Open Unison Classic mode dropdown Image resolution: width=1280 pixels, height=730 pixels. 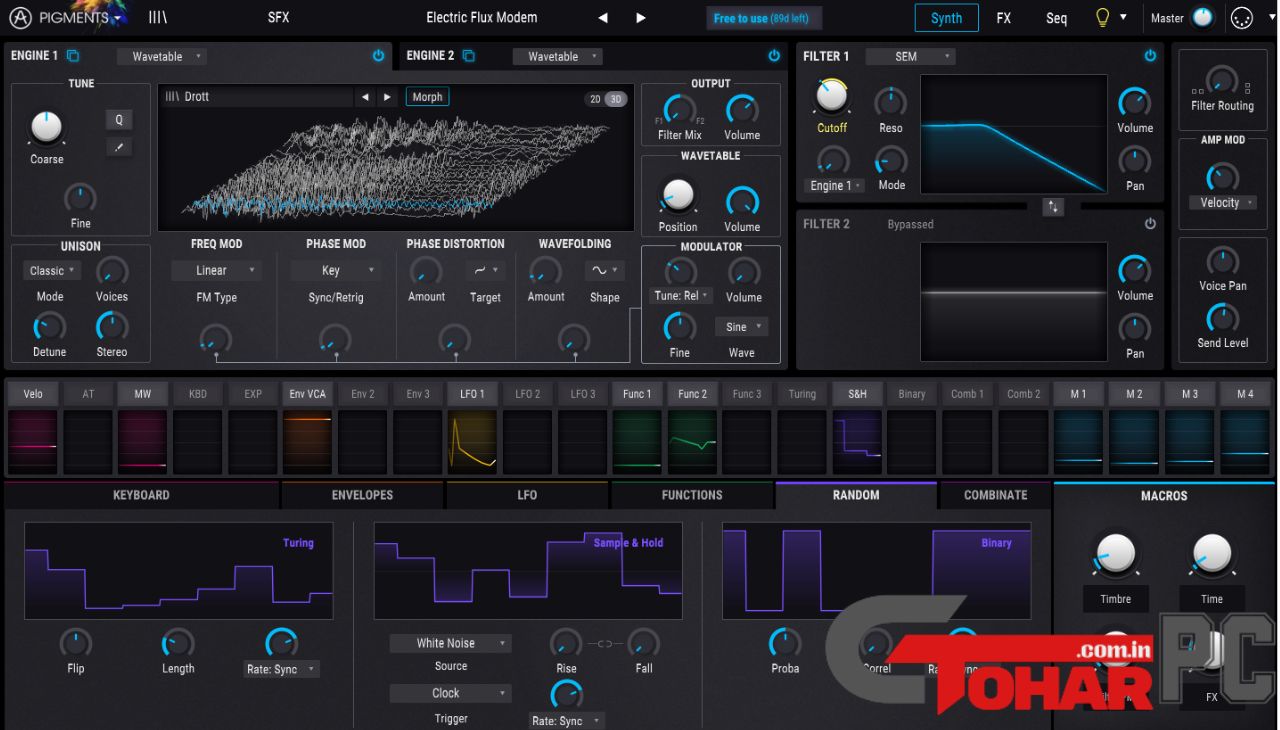(x=52, y=271)
